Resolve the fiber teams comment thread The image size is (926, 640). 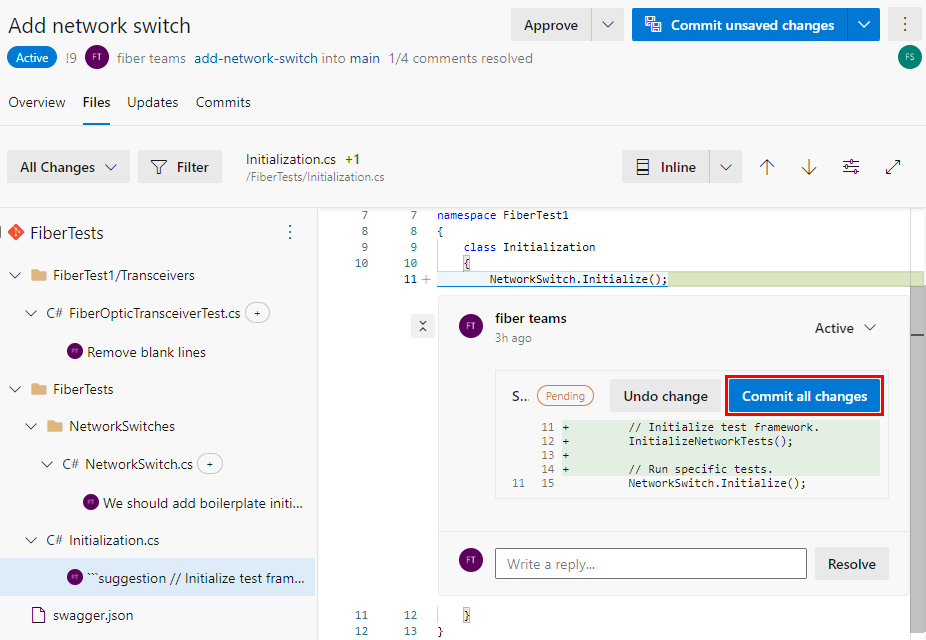pyautogui.click(x=851, y=563)
